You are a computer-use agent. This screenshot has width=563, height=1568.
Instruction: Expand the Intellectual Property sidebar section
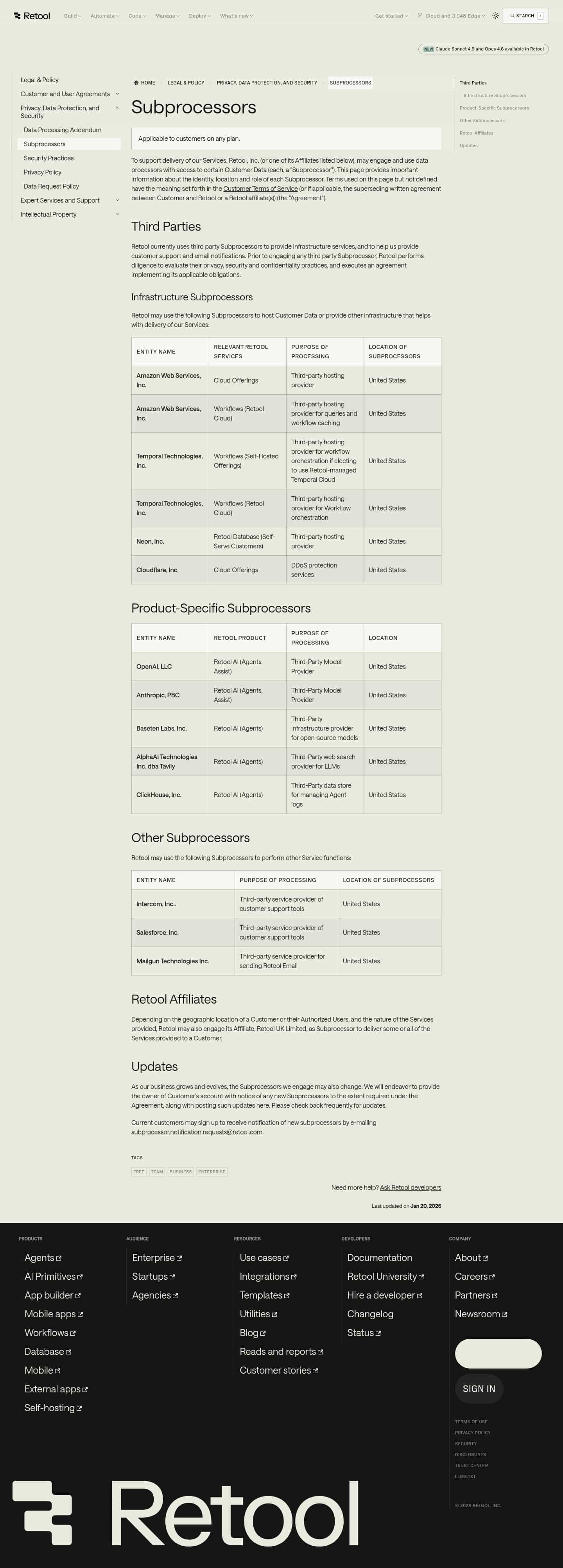[x=117, y=214]
